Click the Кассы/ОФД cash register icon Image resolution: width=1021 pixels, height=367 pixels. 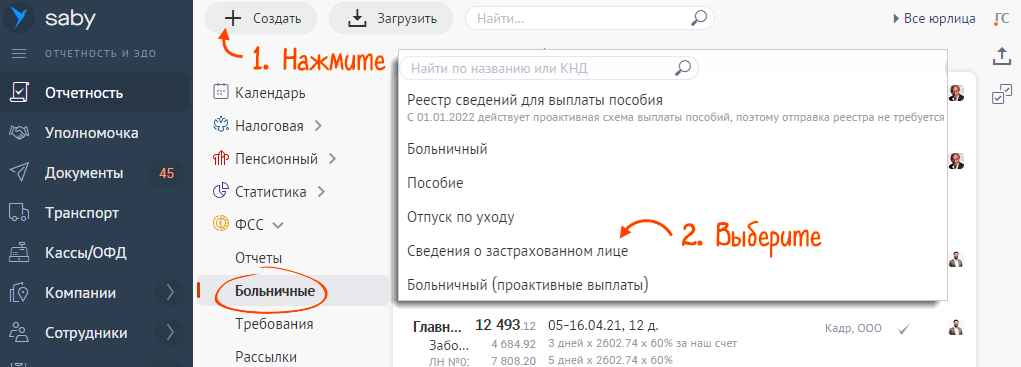(19, 253)
